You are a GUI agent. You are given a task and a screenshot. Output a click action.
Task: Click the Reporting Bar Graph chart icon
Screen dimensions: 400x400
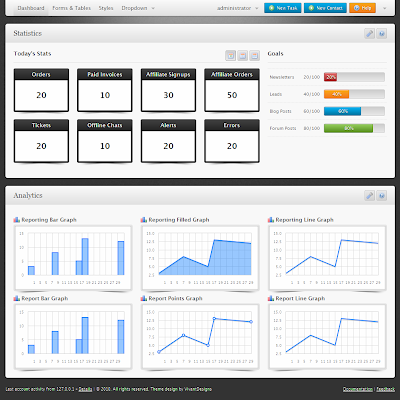coord(17,220)
